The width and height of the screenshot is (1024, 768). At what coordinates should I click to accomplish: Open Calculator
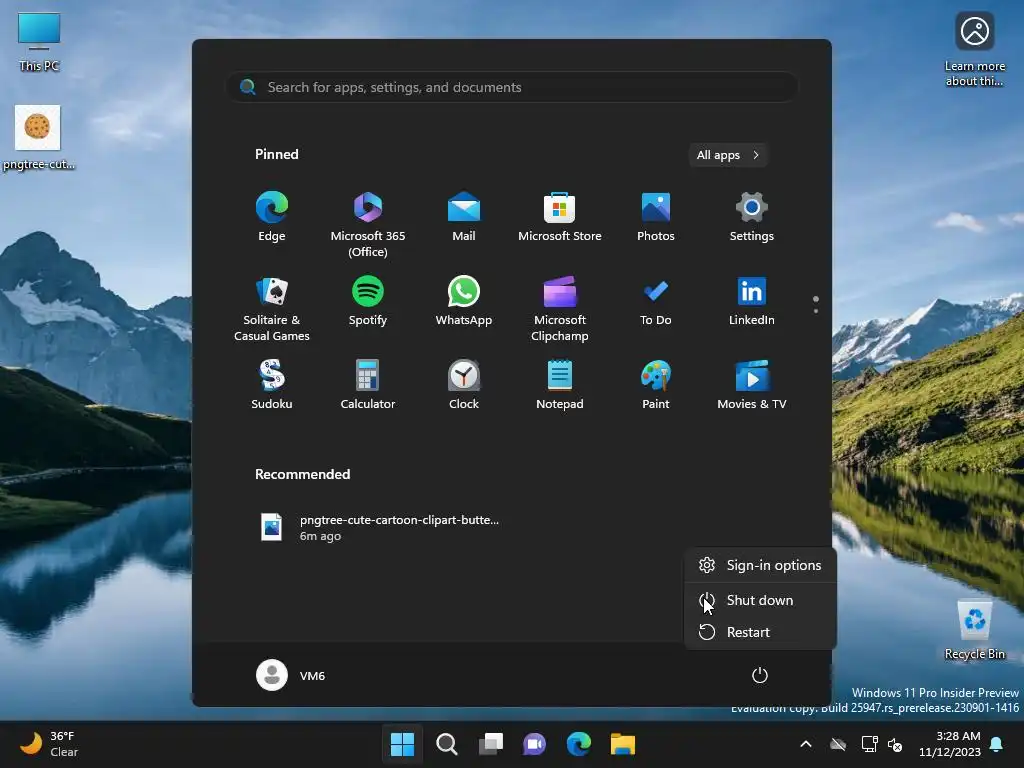click(368, 385)
